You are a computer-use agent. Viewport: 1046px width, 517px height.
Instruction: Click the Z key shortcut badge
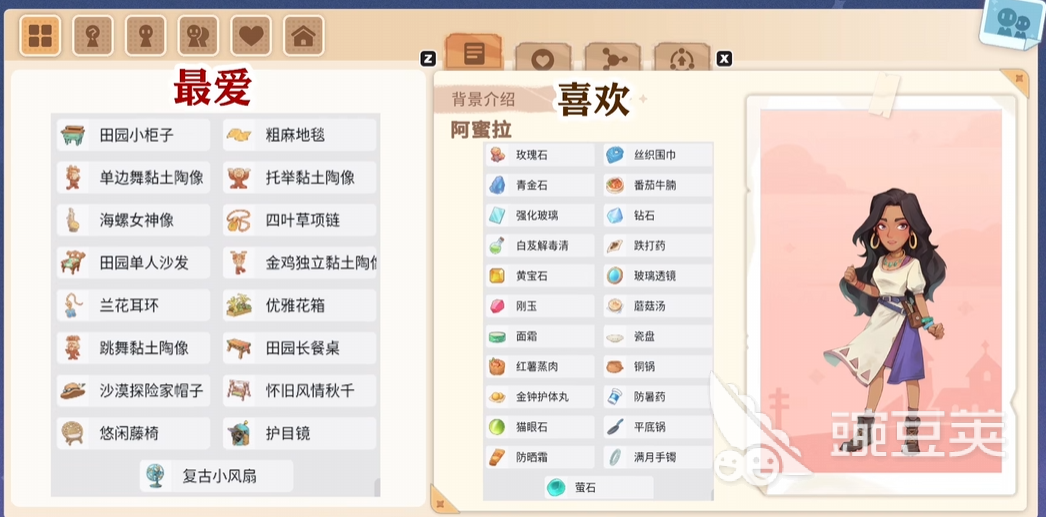(428, 59)
